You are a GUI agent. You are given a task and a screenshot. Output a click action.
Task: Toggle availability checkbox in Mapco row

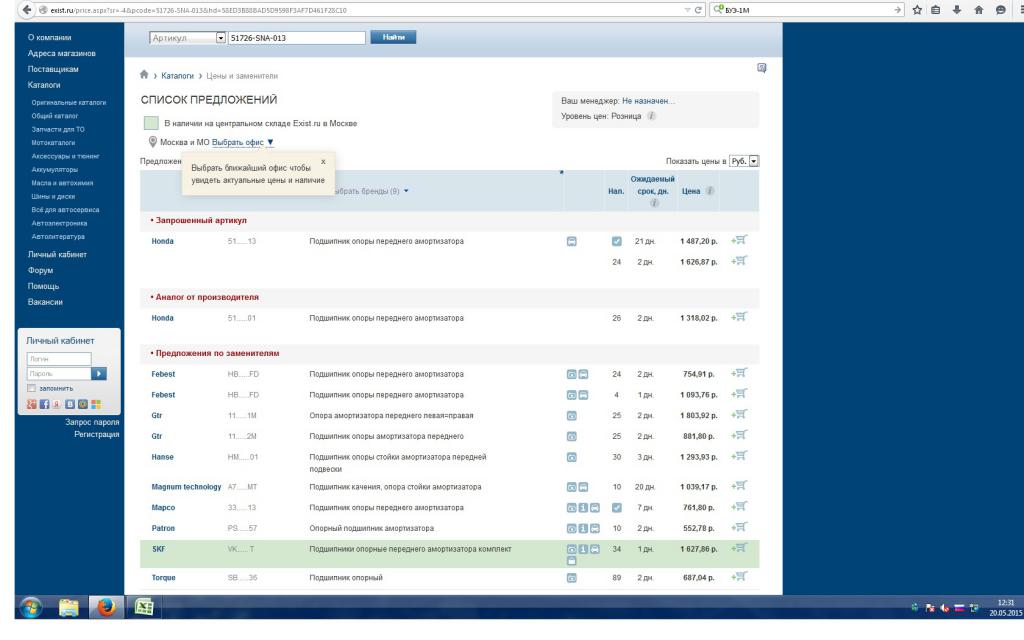616,507
